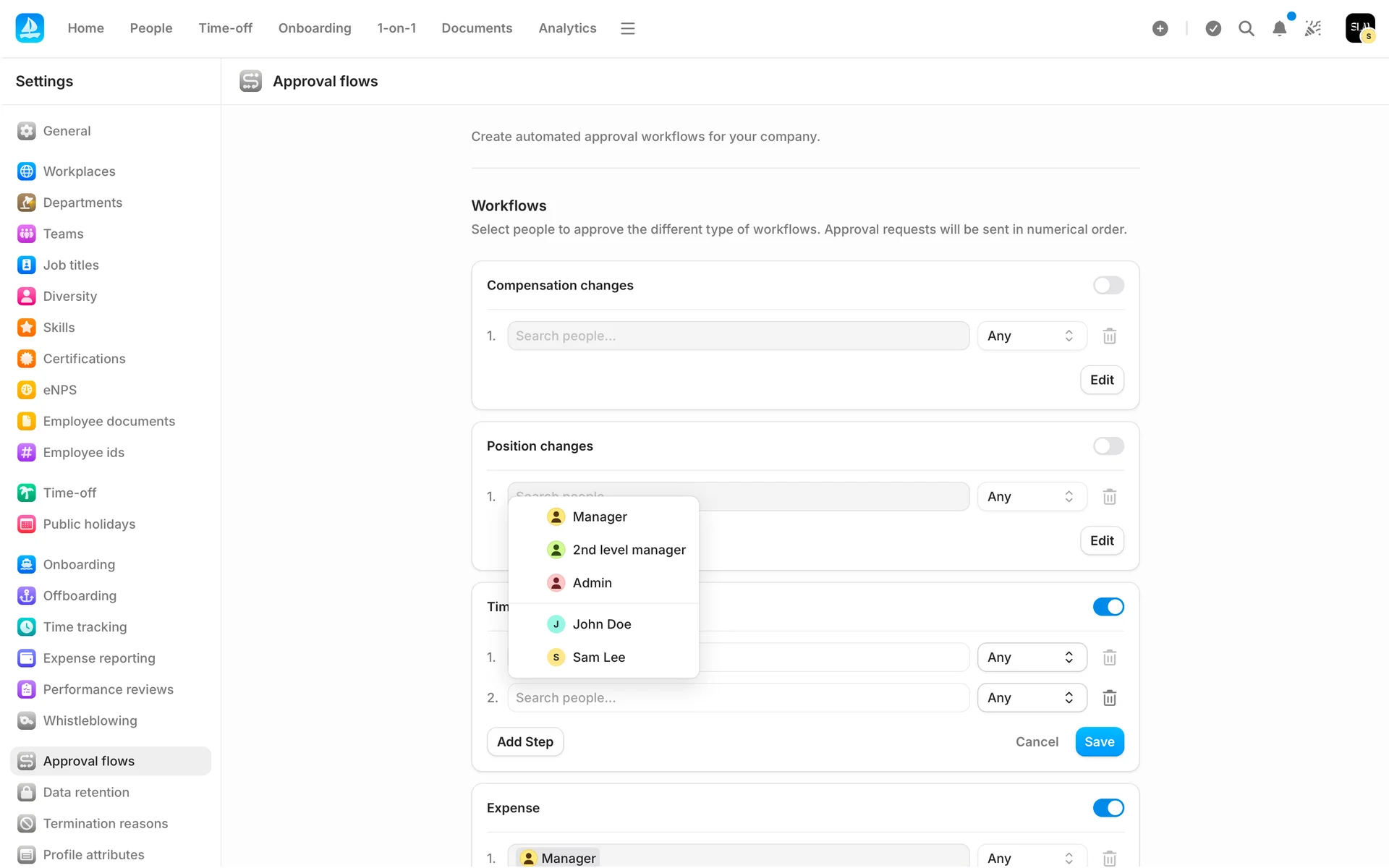Click the blue Save button

pyautogui.click(x=1099, y=741)
